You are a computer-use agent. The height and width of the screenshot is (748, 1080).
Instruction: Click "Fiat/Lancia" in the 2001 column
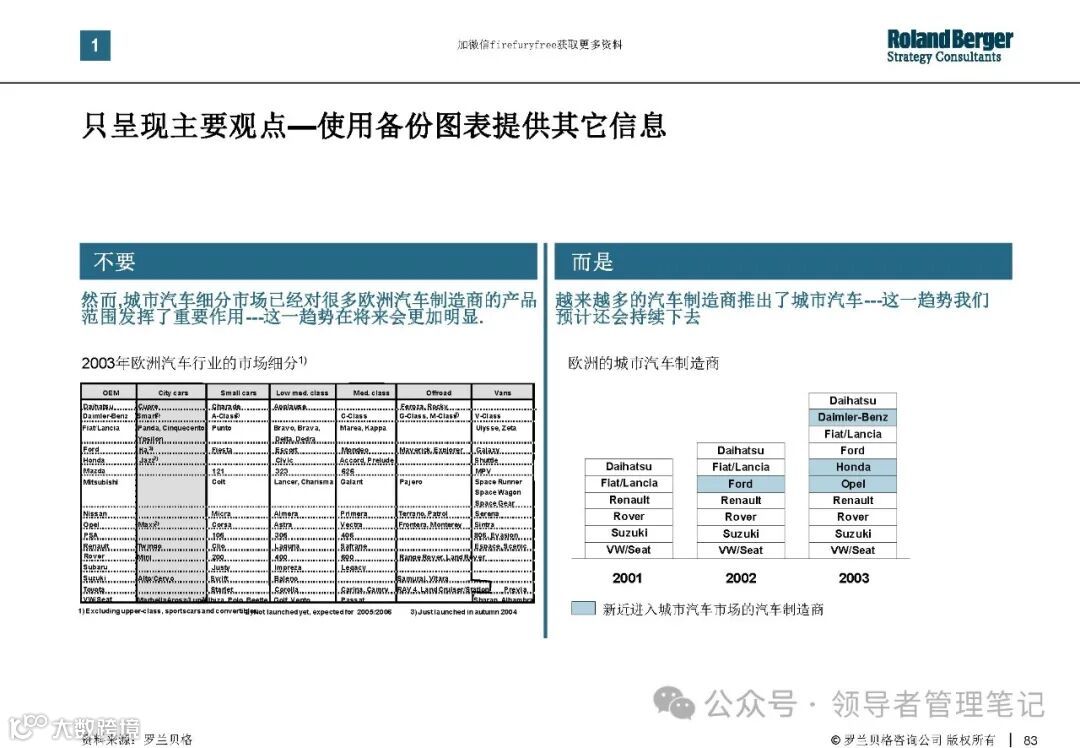pyautogui.click(x=629, y=483)
